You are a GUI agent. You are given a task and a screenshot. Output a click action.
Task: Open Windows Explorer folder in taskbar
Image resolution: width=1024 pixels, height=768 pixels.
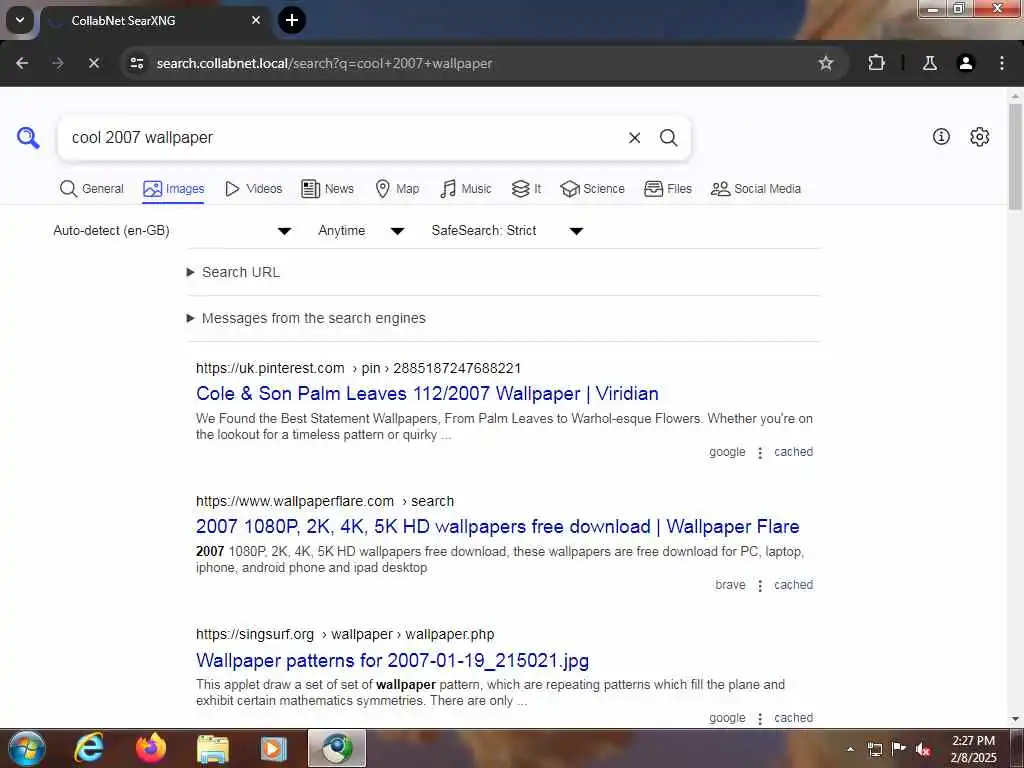point(213,749)
